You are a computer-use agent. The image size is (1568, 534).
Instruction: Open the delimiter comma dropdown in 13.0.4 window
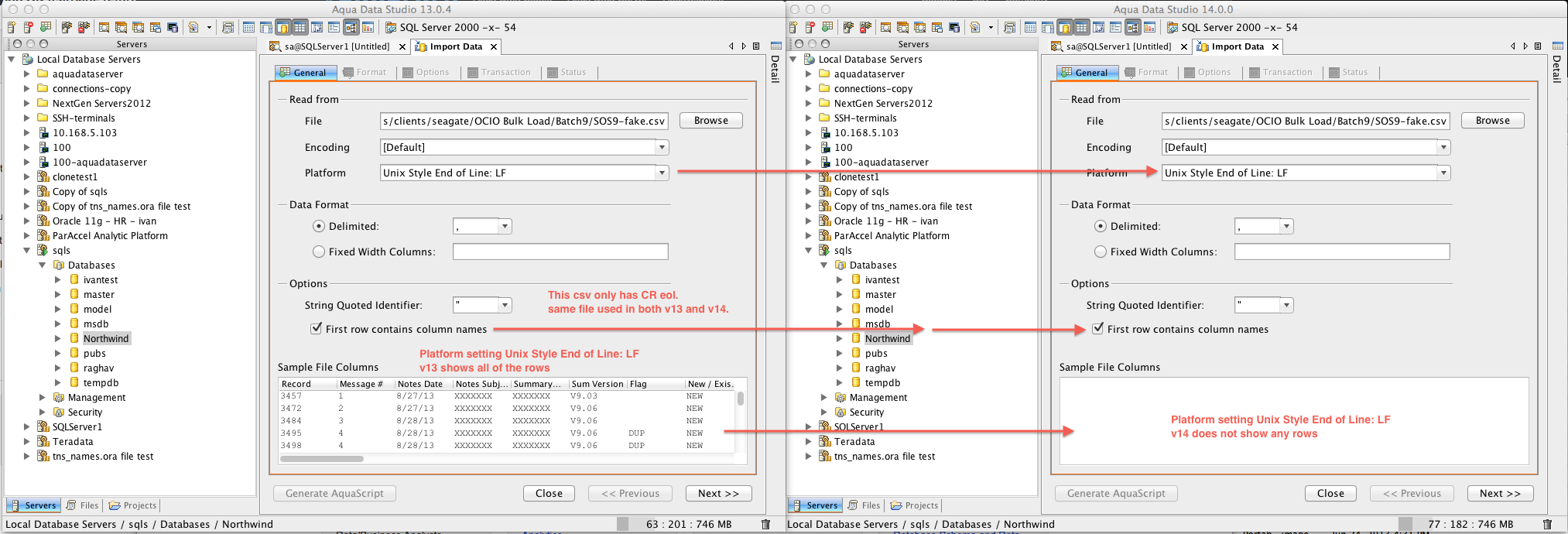point(505,226)
